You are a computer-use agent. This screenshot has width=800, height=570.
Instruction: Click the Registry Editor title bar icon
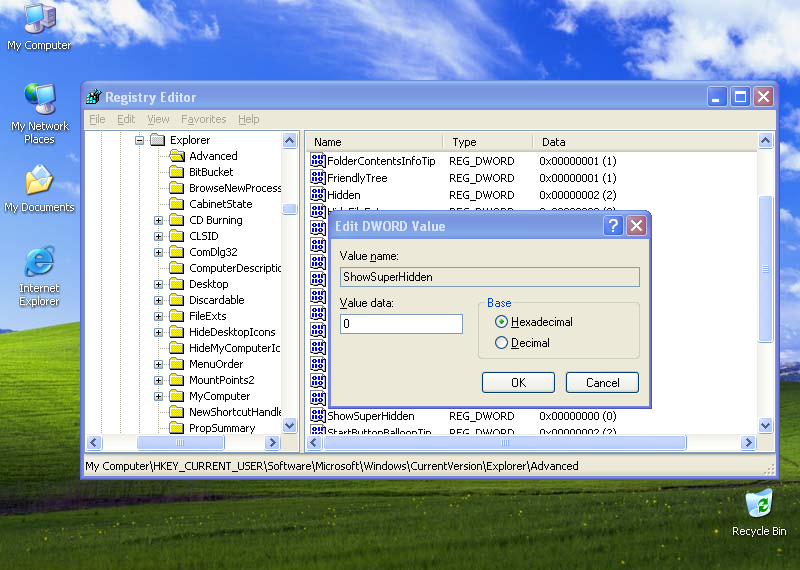click(94, 96)
